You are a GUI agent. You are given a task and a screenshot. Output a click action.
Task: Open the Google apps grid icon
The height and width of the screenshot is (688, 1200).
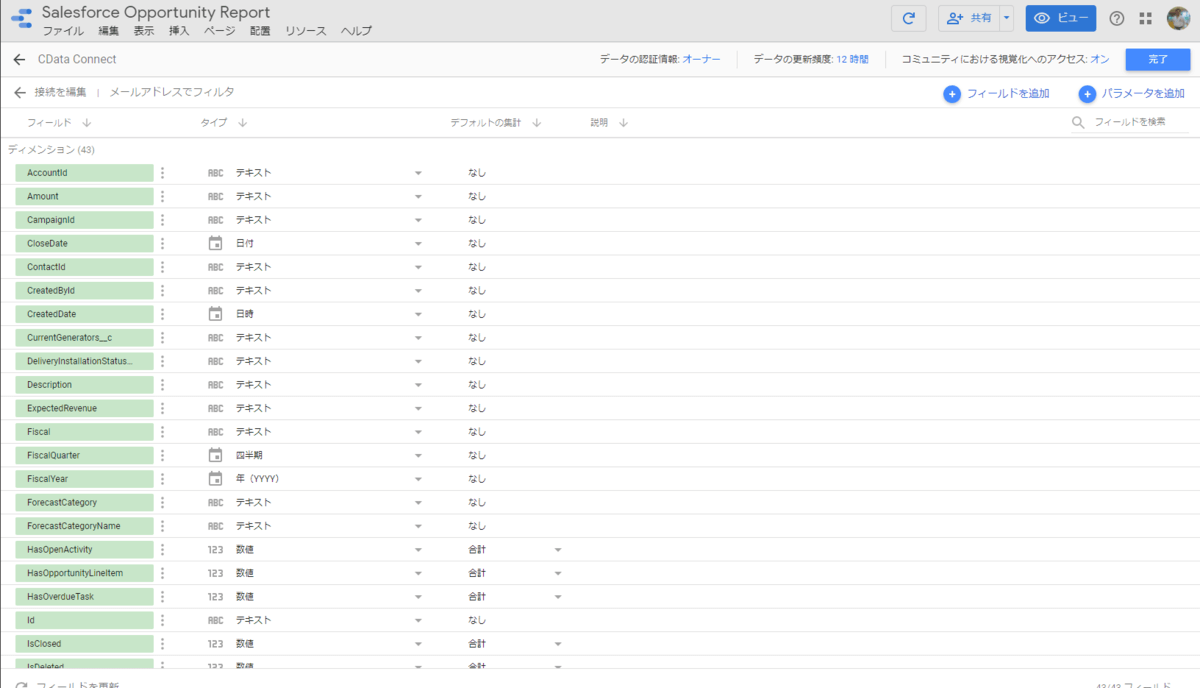pyautogui.click(x=1145, y=18)
